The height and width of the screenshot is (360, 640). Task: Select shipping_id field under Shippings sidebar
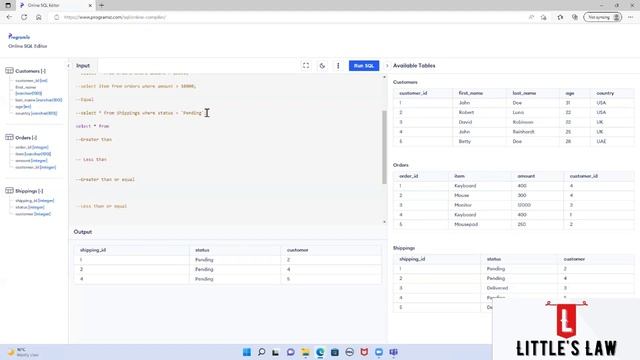[x=35, y=200]
